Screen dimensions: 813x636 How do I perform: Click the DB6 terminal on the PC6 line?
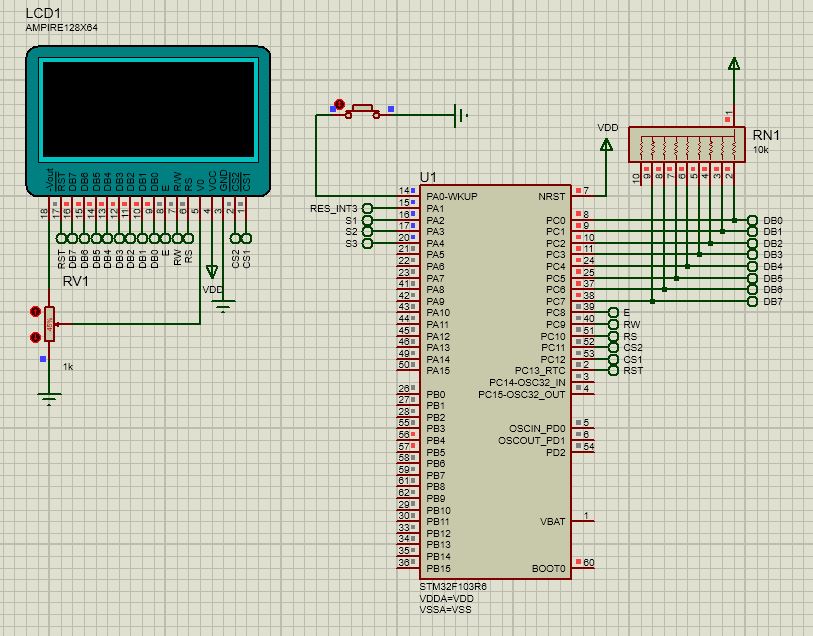(752, 290)
